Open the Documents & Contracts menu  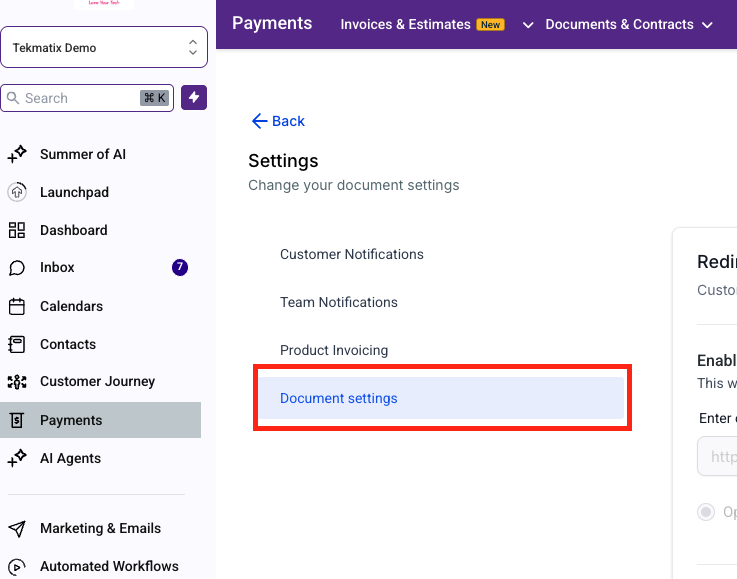click(x=619, y=24)
